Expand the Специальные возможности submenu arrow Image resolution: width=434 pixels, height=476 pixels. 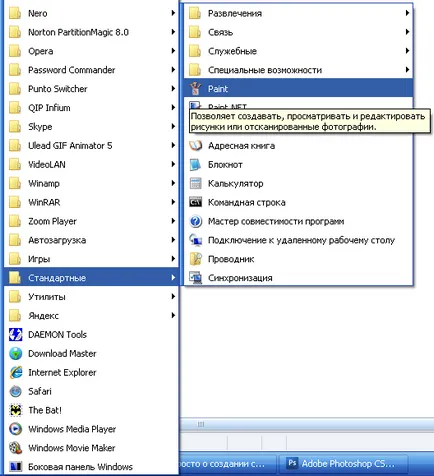coord(407,70)
